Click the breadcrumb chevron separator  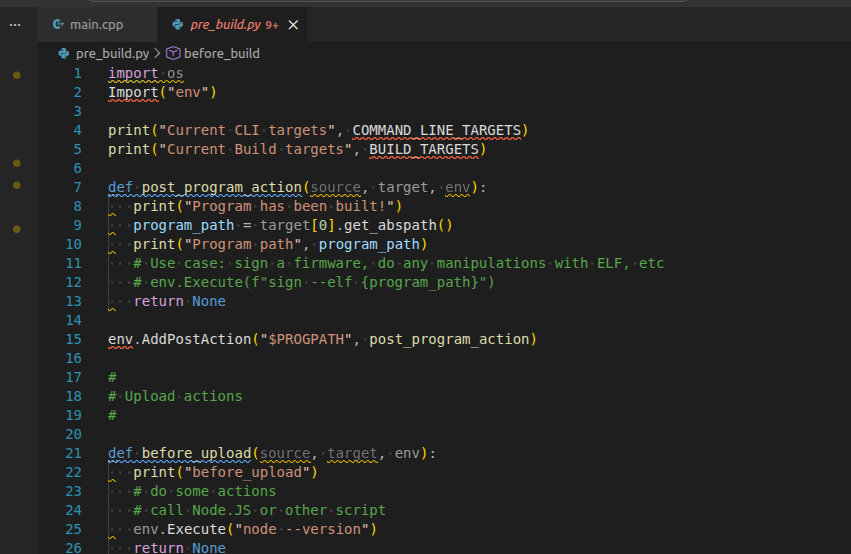(x=157, y=53)
